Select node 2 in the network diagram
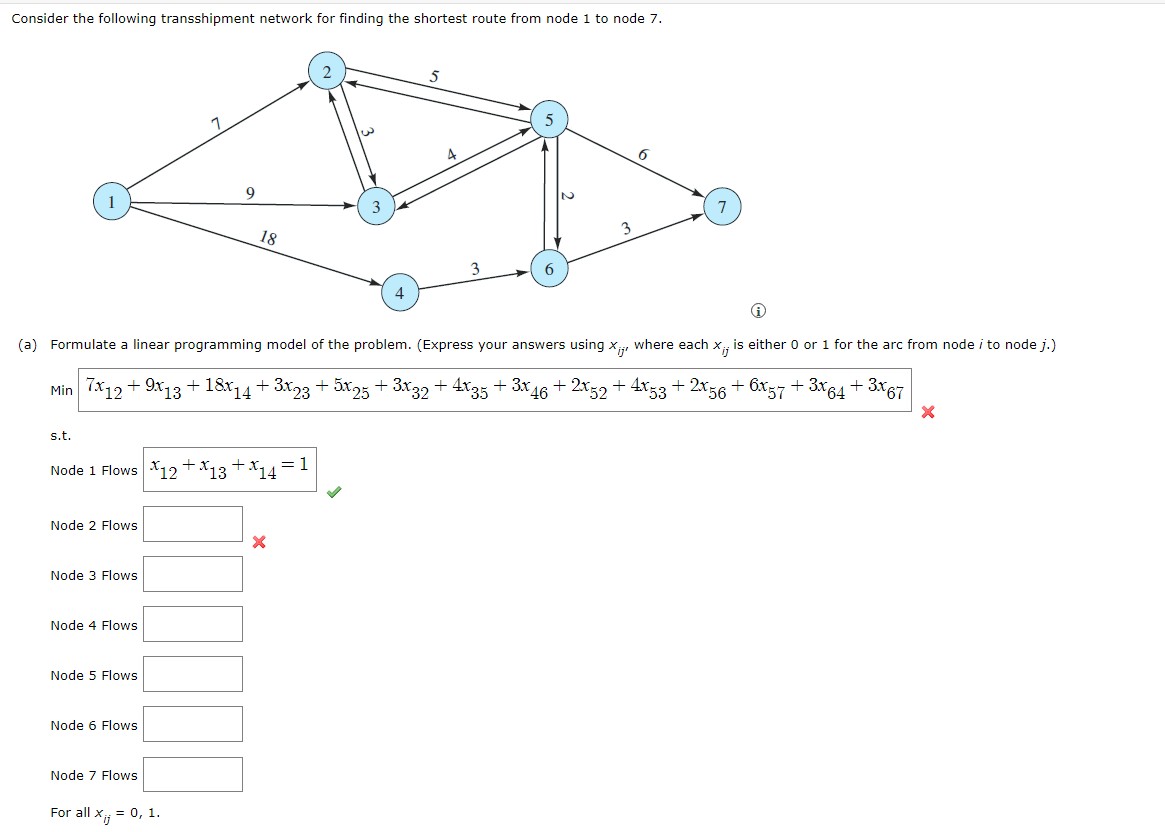1165x832 pixels. [326, 71]
